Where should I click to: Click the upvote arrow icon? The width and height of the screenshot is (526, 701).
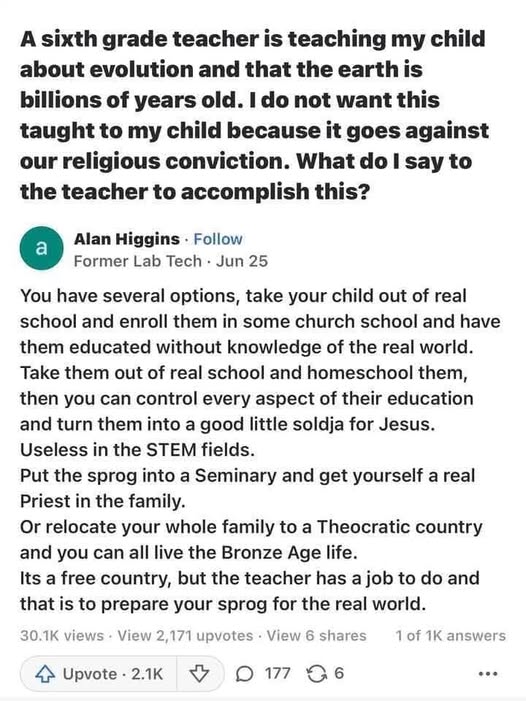pyautogui.click(x=45, y=674)
